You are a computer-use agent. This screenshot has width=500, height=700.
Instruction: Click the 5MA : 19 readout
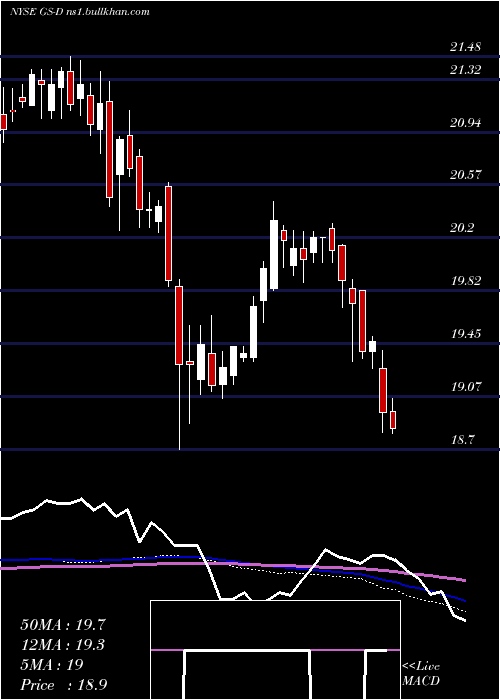[x=51, y=665]
